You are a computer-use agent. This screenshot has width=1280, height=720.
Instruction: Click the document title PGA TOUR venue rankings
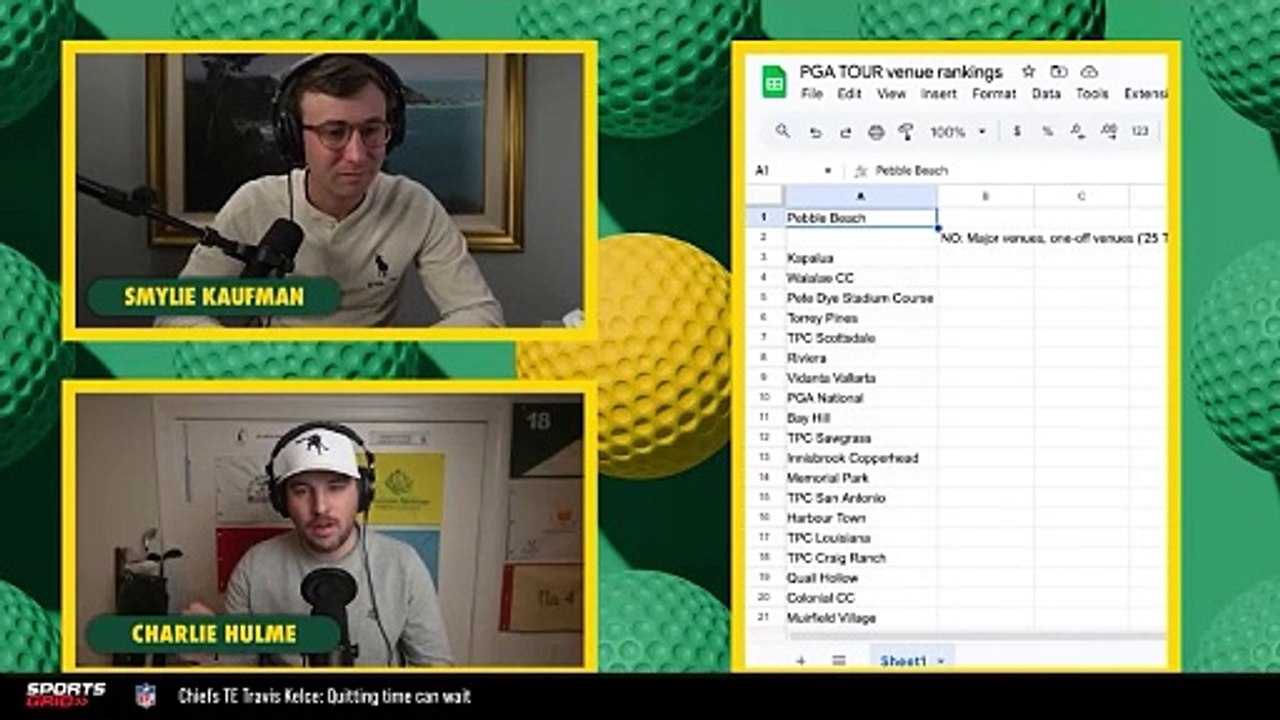[900, 72]
